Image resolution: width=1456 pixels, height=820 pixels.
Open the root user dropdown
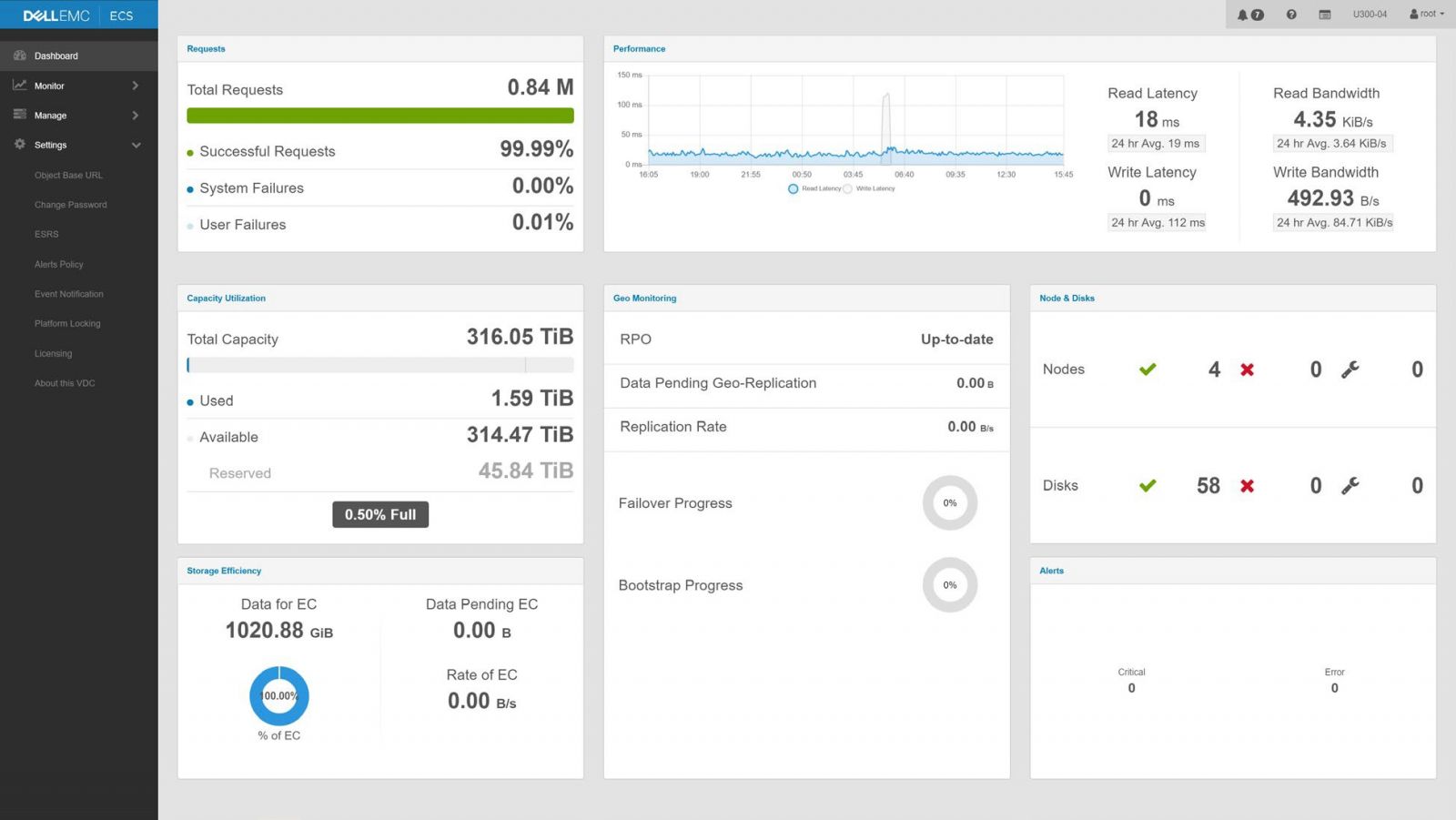click(x=1426, y=15)
